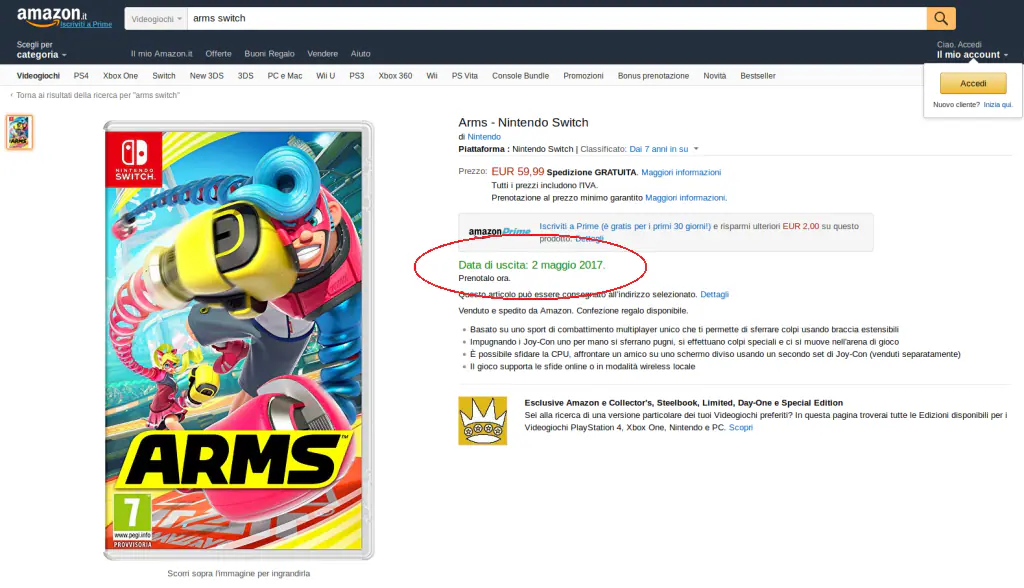Go to Offerte

click(x=218, y=54)
